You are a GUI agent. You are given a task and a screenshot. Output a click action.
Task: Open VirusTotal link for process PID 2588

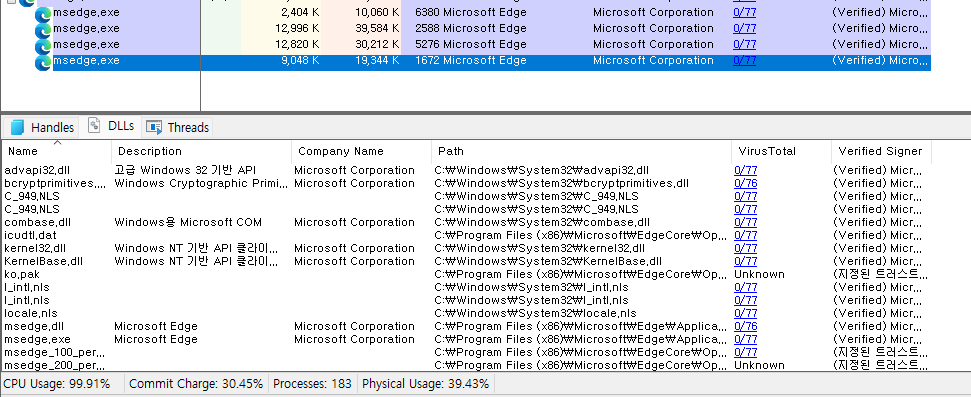point(744,28)
